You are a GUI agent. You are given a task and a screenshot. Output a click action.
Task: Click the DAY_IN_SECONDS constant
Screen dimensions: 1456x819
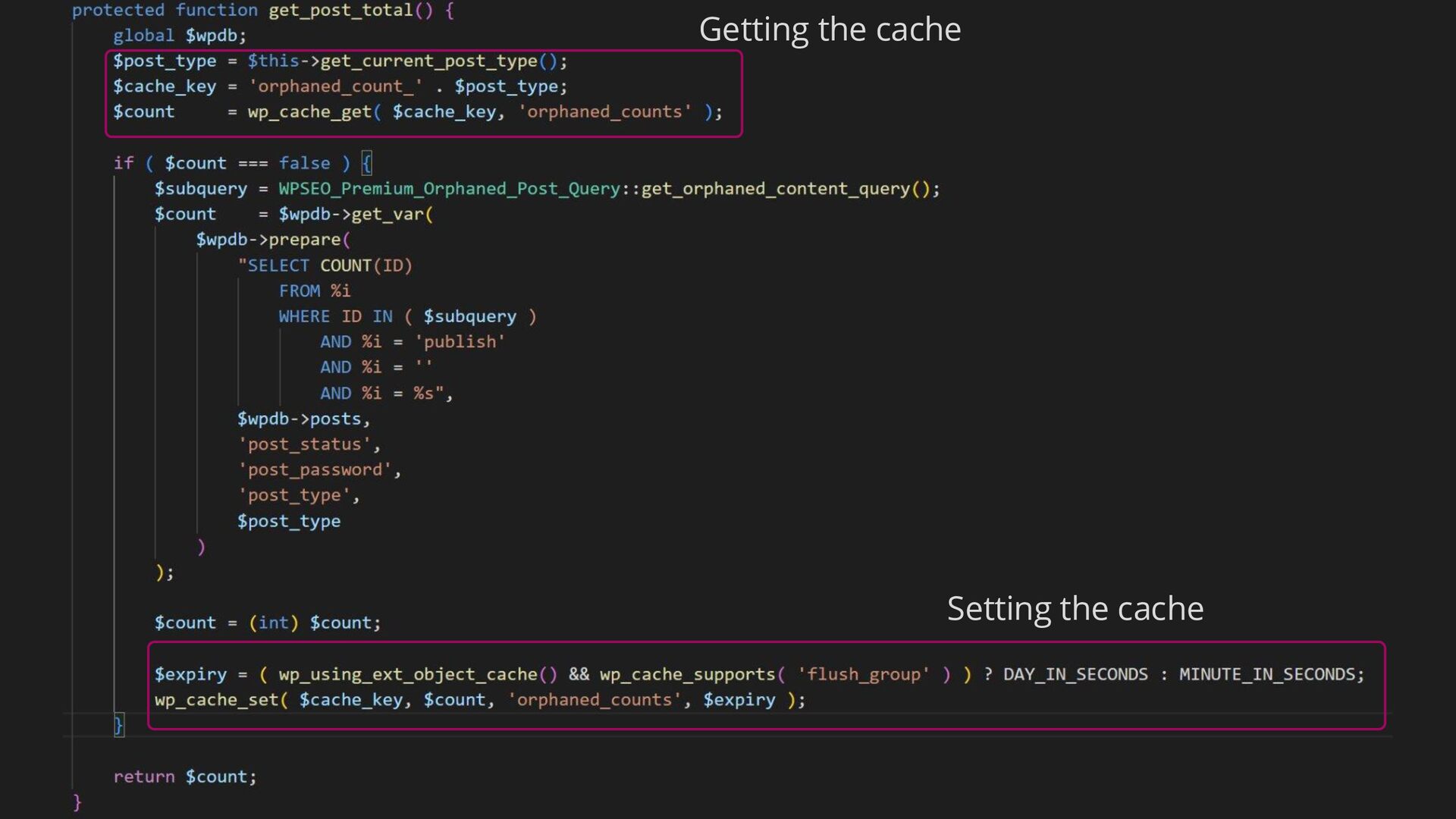[1075, 674]
